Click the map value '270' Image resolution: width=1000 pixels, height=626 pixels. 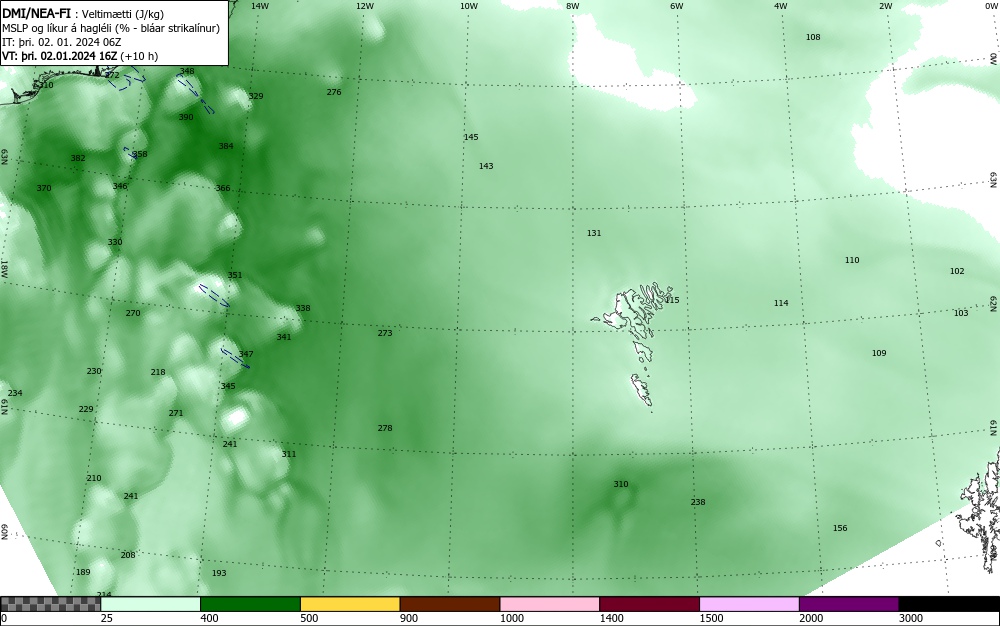pos(133,313)
